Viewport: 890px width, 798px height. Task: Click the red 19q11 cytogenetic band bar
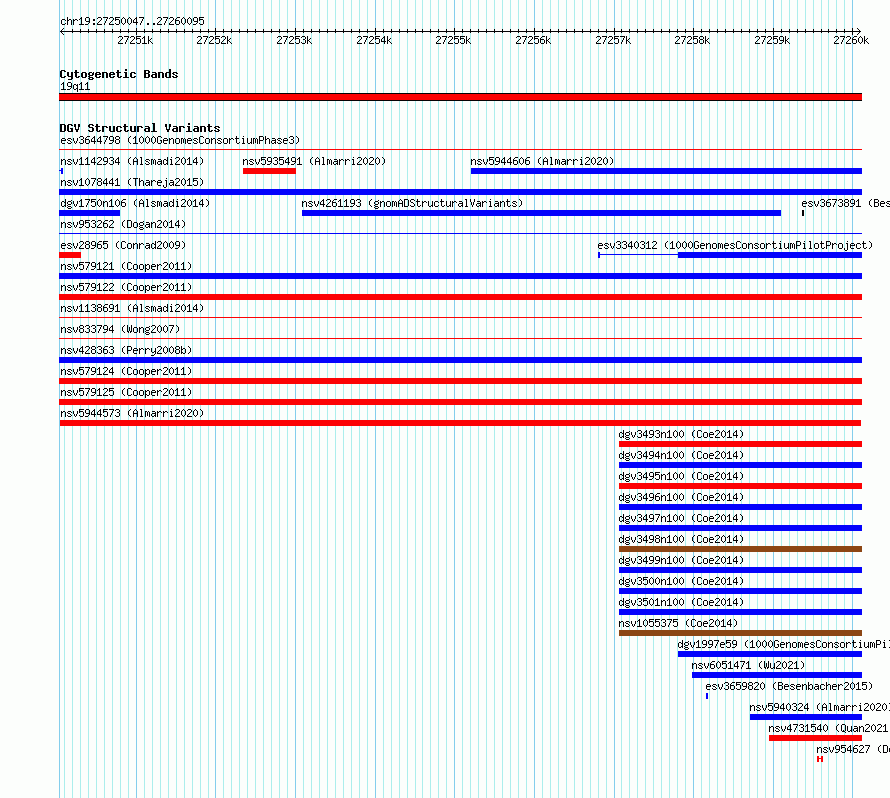coord(460,97)
